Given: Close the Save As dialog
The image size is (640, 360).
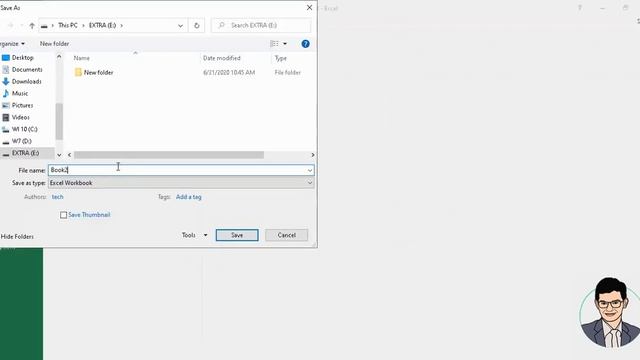Looking at the screenshot, I should pyautogui.click(x=309, y=8).
